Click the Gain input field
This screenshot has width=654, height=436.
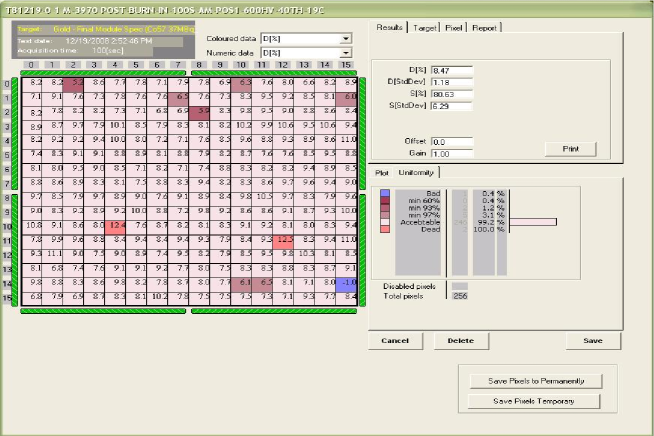click(451, 154)
